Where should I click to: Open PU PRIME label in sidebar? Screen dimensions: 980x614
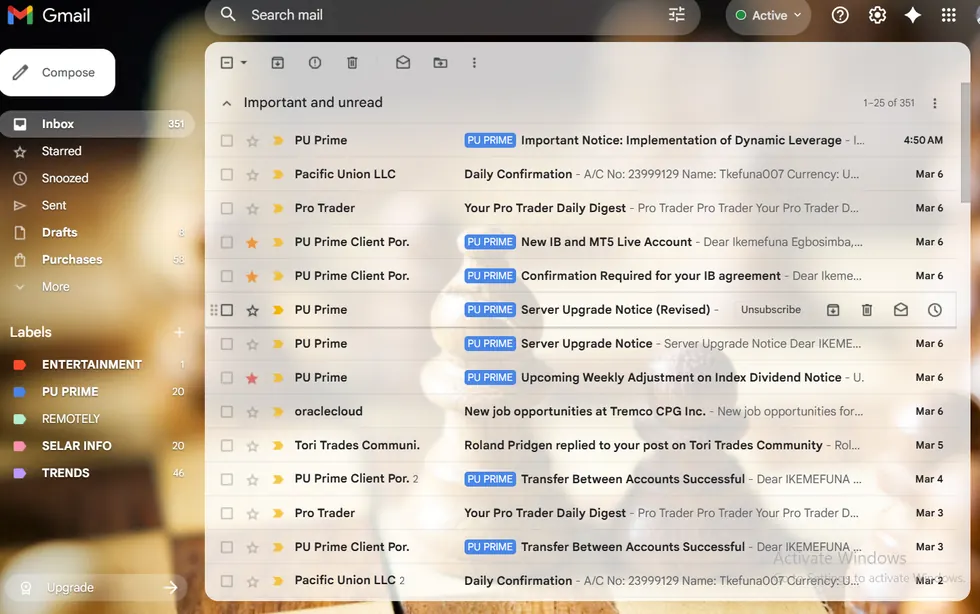(x=70, y=392)
